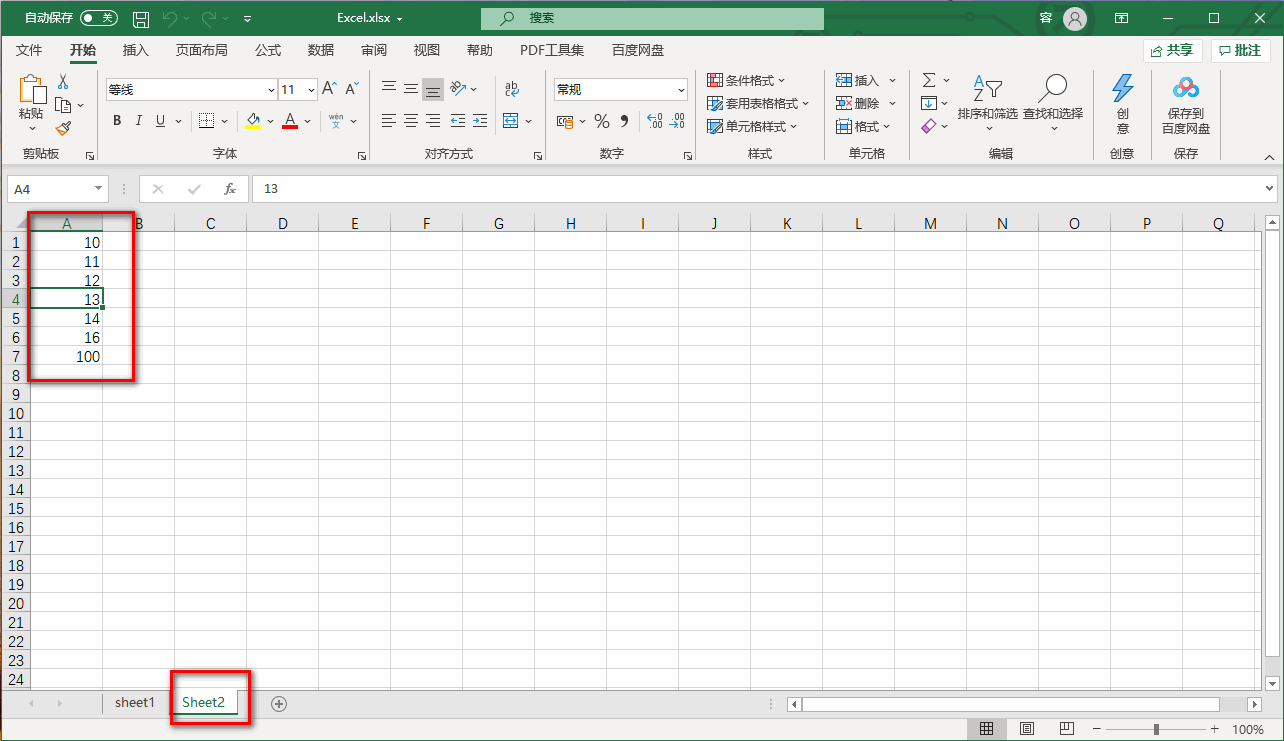Click the zoom in plus button
The image size is (1284, 741).
(1215, 729)
